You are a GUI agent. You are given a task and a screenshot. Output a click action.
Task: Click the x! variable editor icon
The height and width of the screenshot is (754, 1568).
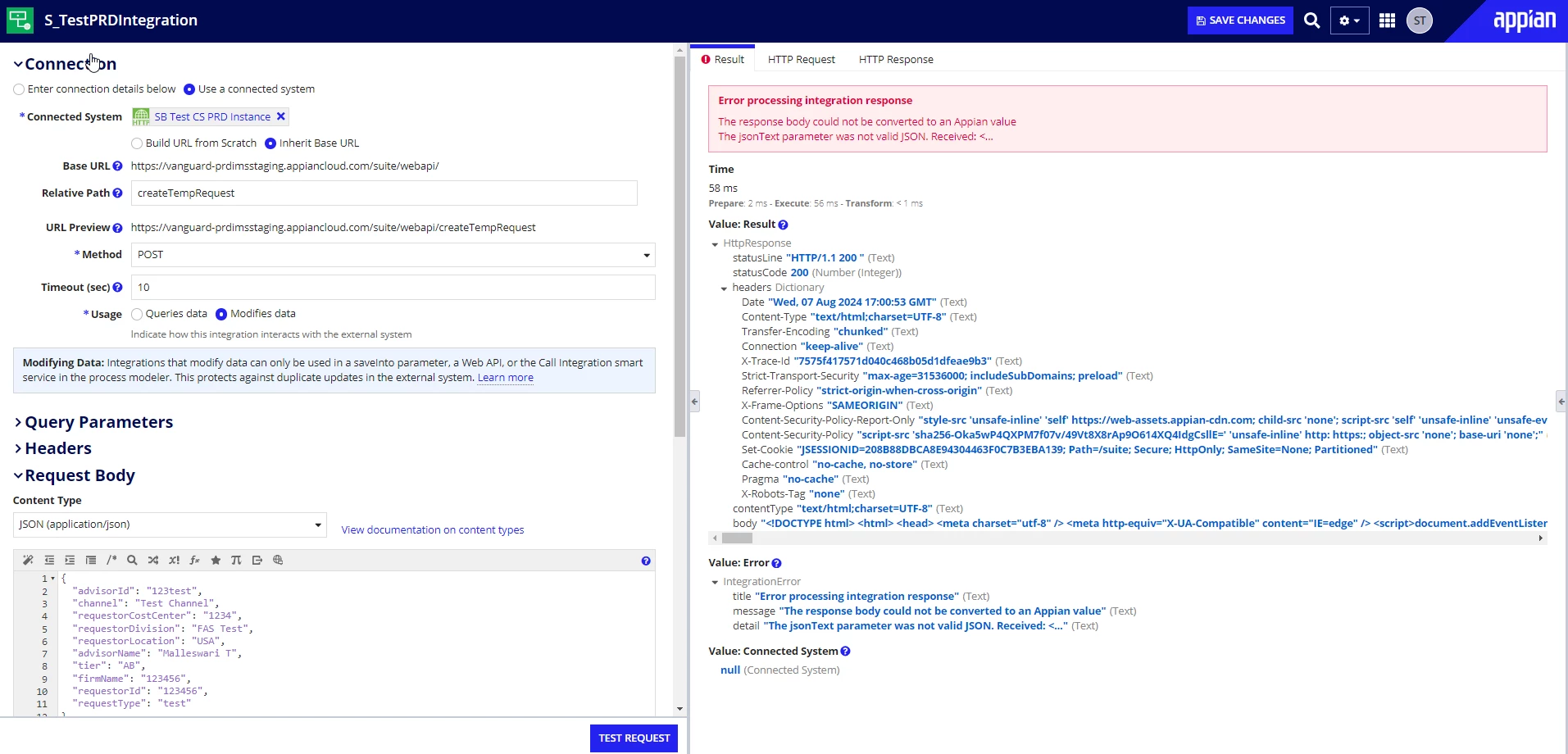coord(174,560)
